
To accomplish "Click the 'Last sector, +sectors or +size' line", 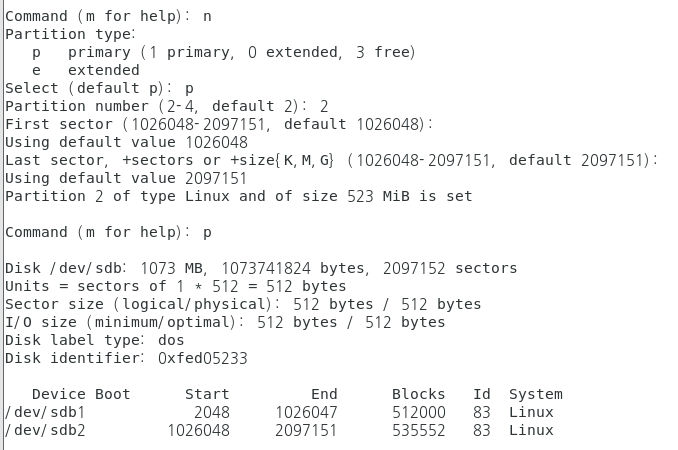I will tap(331, 160).
